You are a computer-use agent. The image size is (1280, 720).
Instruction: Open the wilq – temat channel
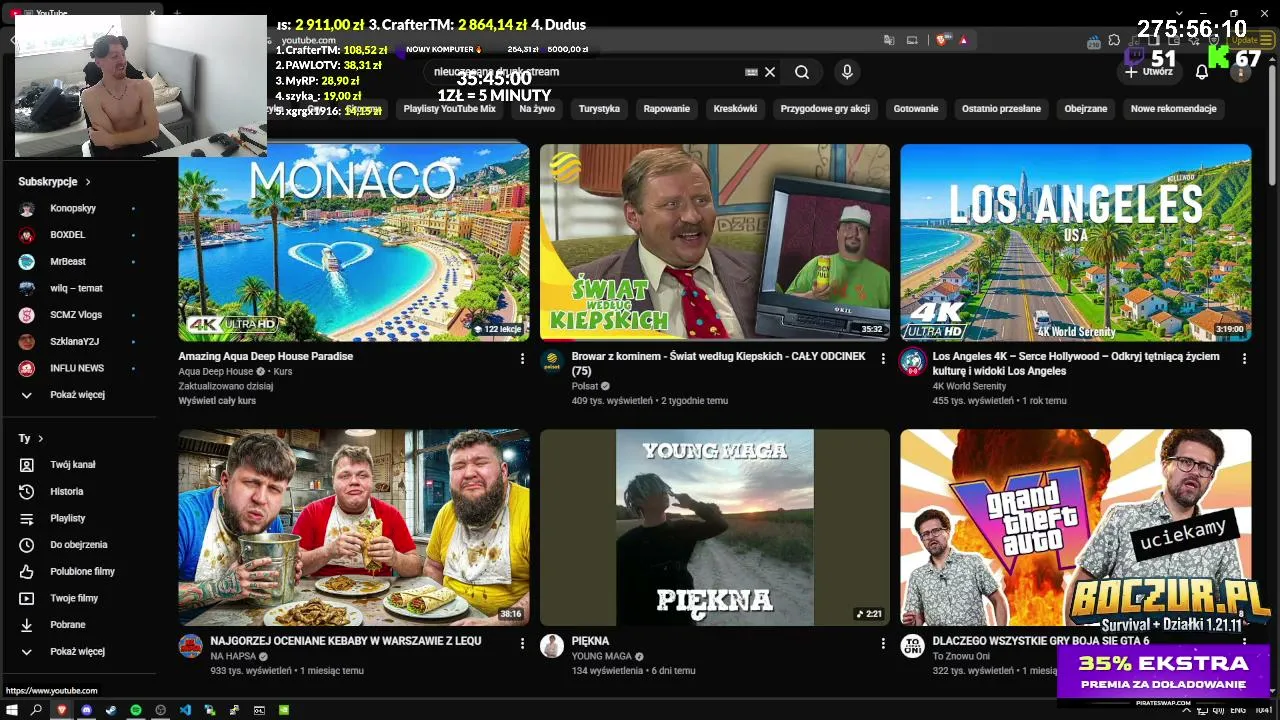[x=76, y=288]
